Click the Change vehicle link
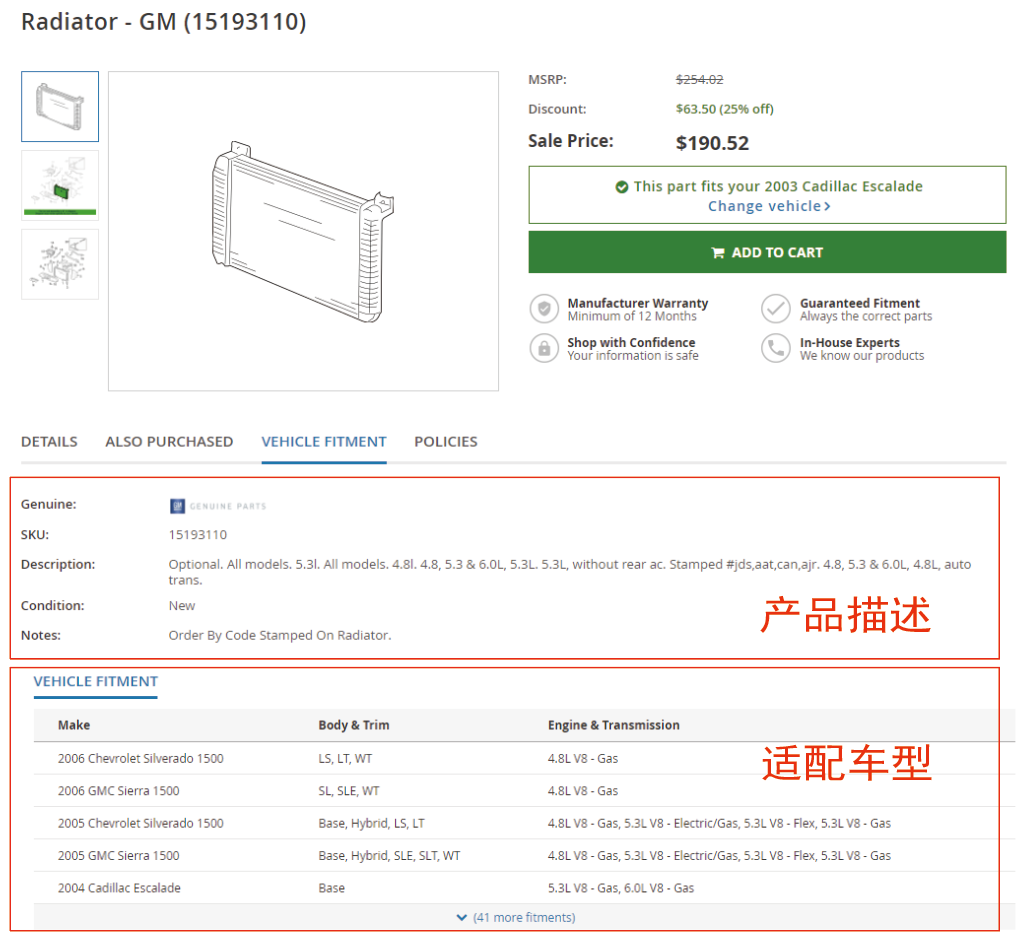 coord(768,206)
